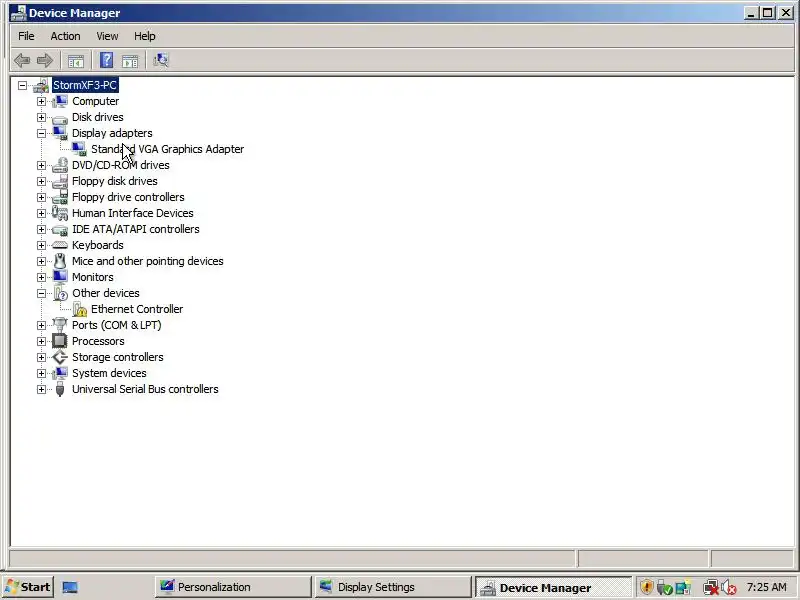Click the Ethernet Controller warning icon
Image resolution: width=800 pixels, height=600 pixels.
click(x=80, y=309)
